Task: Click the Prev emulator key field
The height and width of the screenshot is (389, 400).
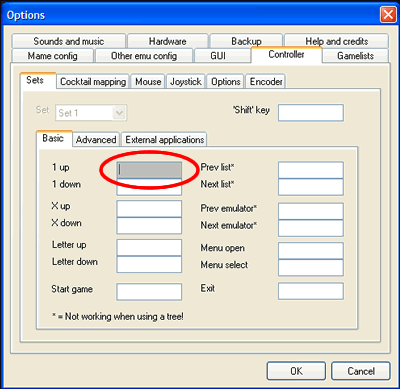Action: point(311,211)
